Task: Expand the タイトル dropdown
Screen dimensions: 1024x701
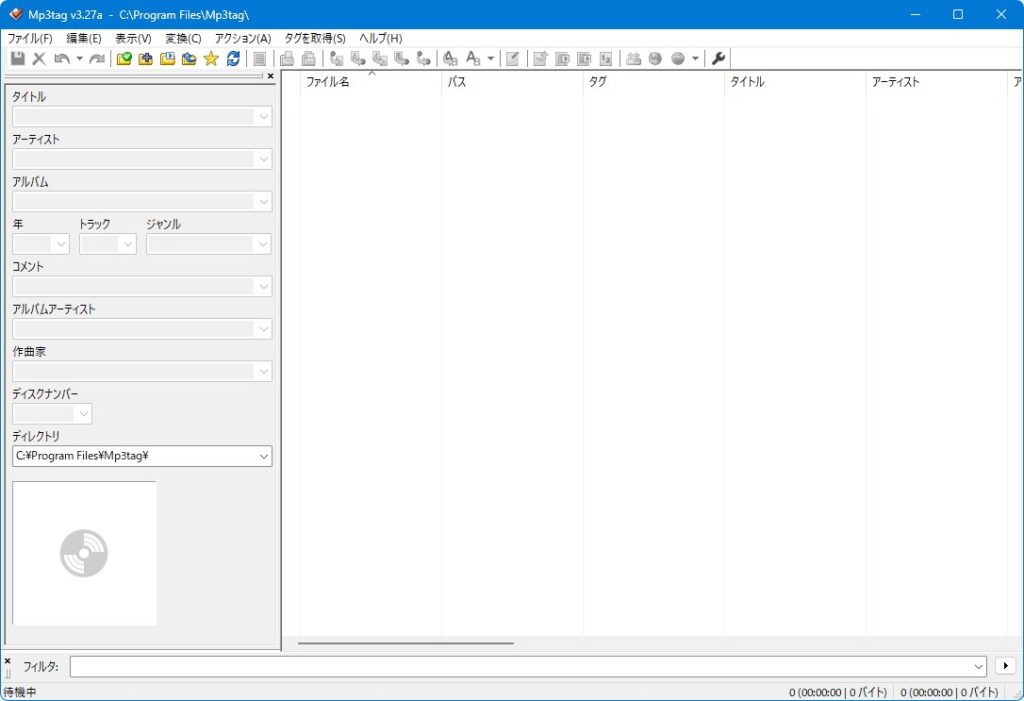Action: [263, 117]
